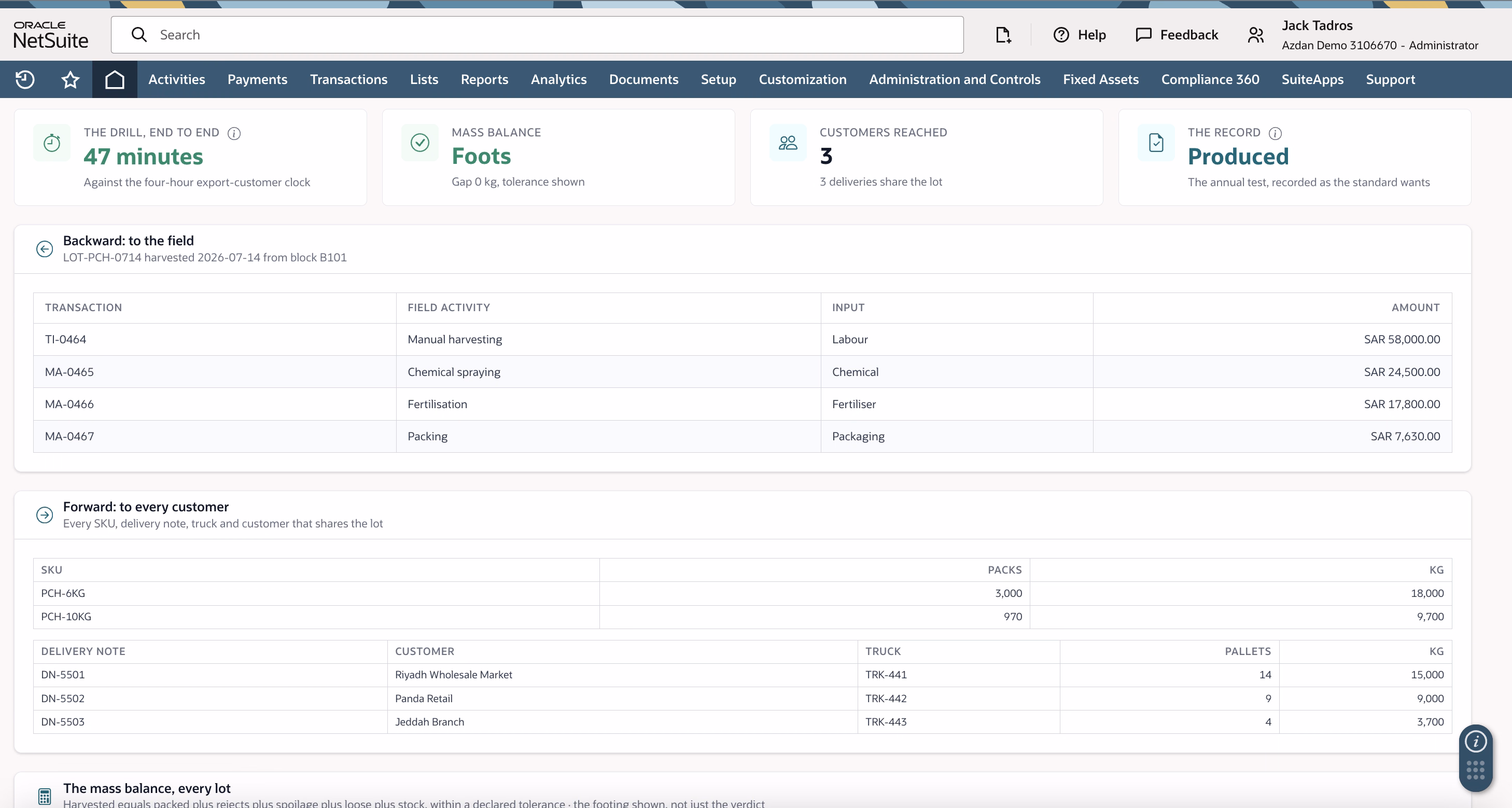
Task: Click the Feedback link
Action: 1189,35
